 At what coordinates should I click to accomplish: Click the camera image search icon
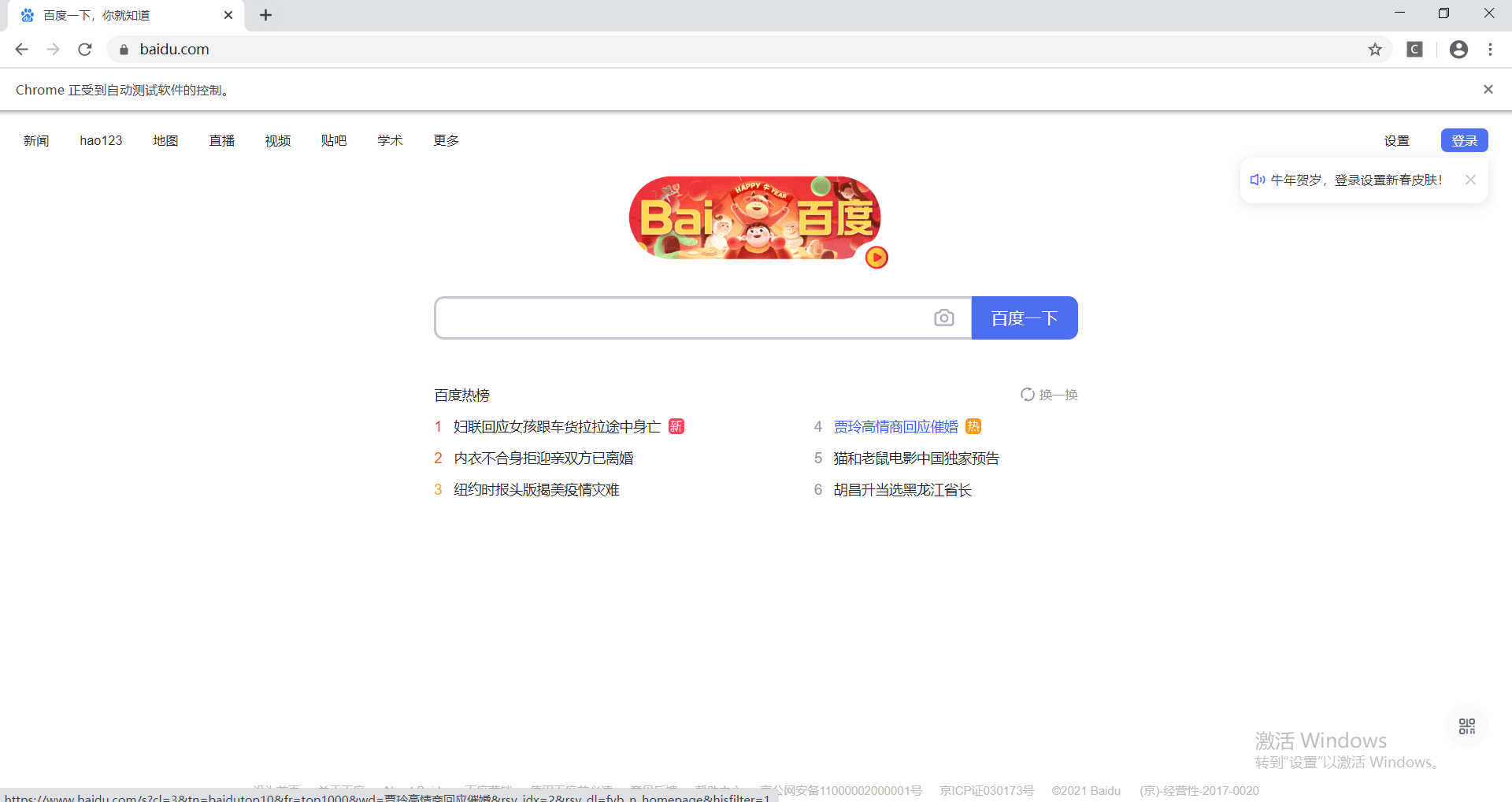tap(943, 317)
